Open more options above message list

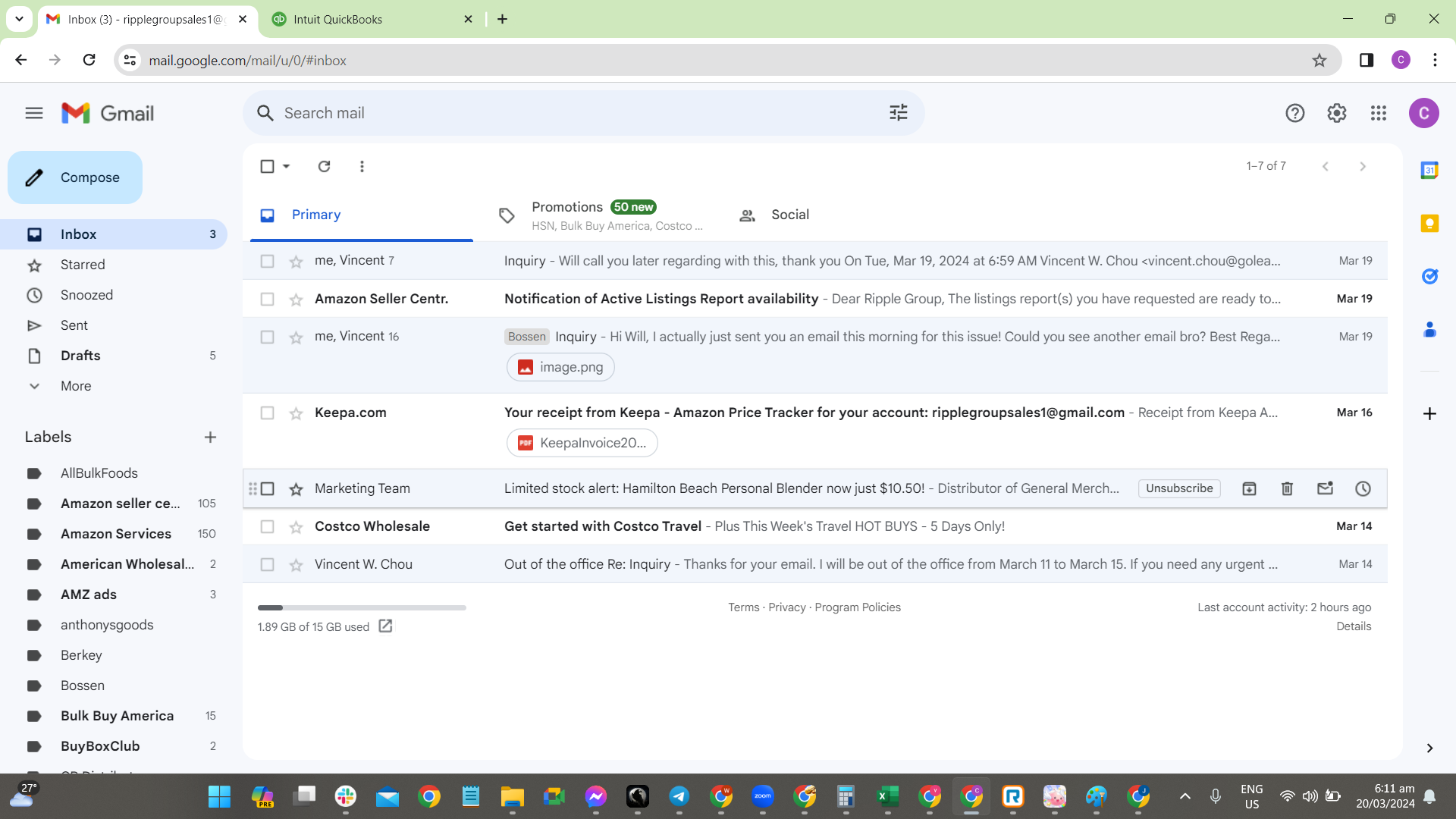(x=362, y=166)
